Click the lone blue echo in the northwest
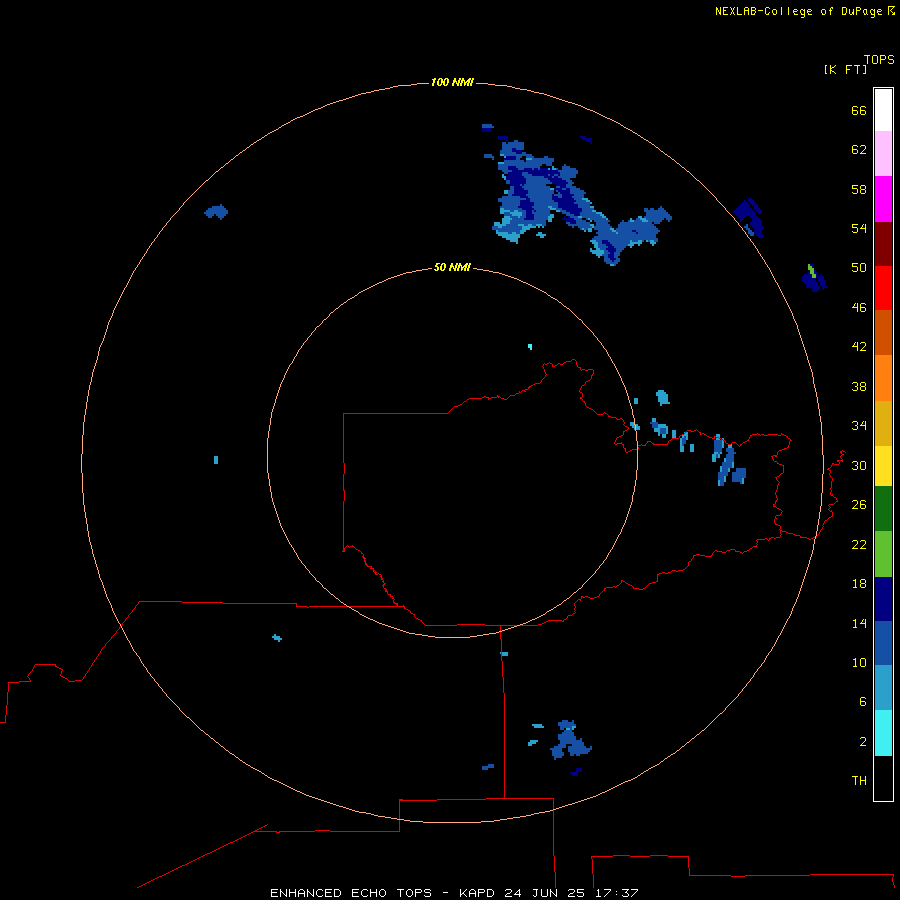Viewport: 900px width, 900px height. (x=216, y=212)
